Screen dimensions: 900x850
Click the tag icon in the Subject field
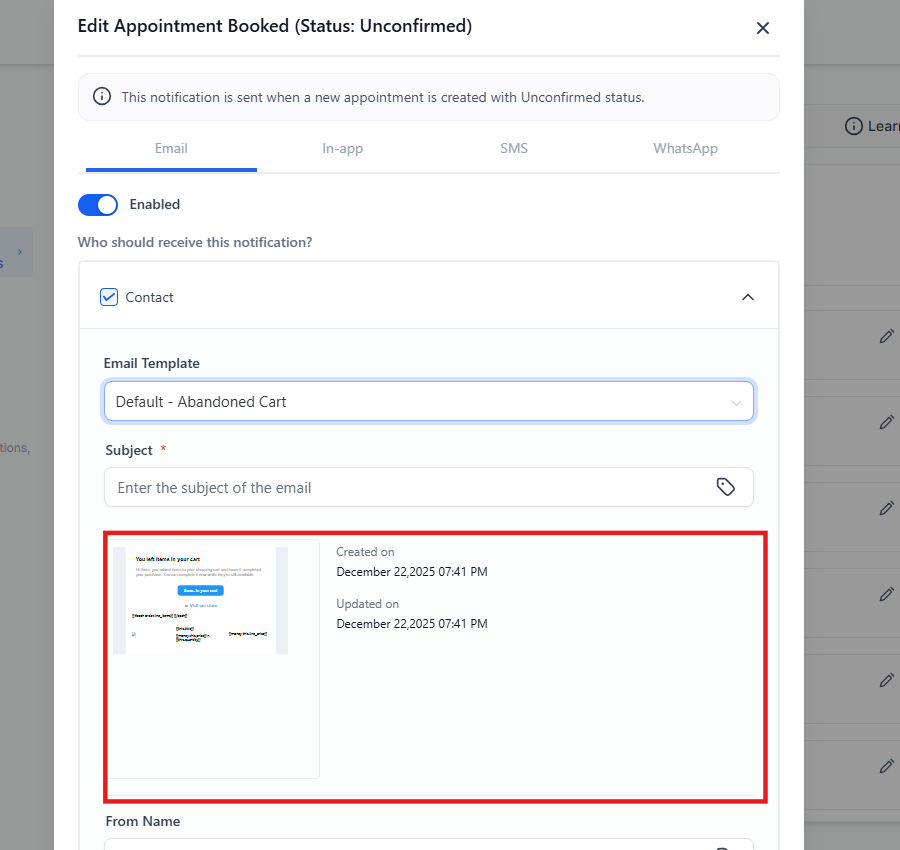pyautogui.click(x=726, y=487)
